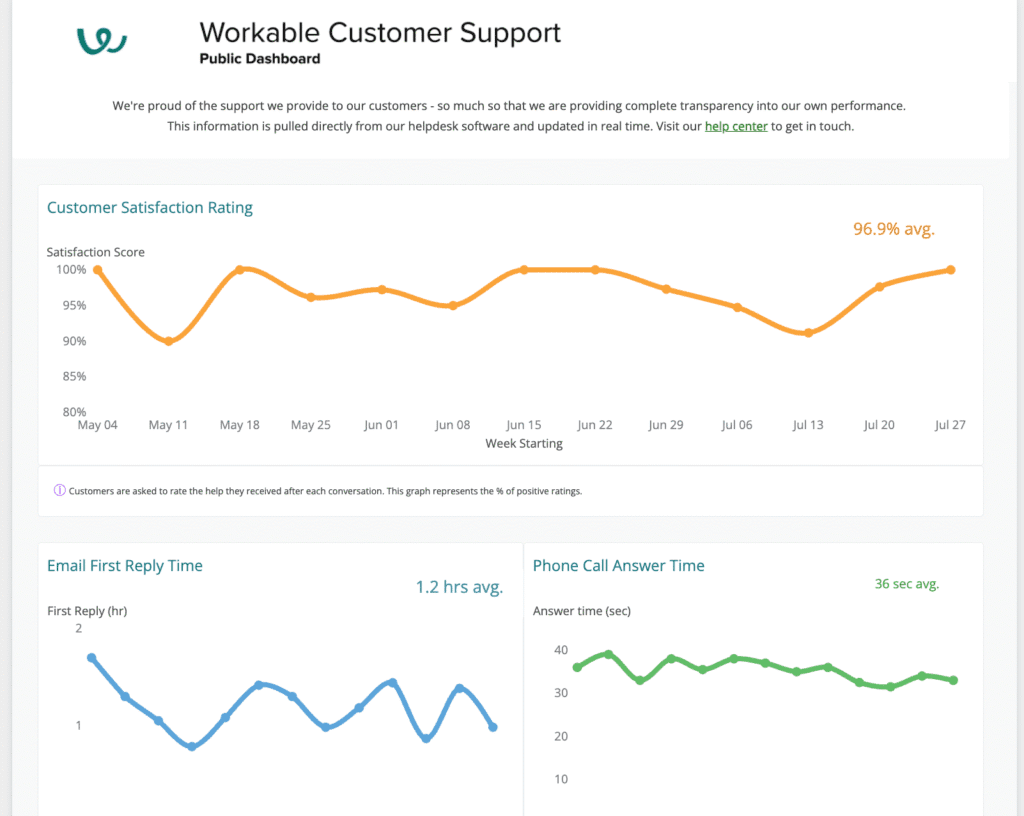Click the Jun 08 satisfaction data point
This screenshot has width=1024, height=816.
click(453, 305)
